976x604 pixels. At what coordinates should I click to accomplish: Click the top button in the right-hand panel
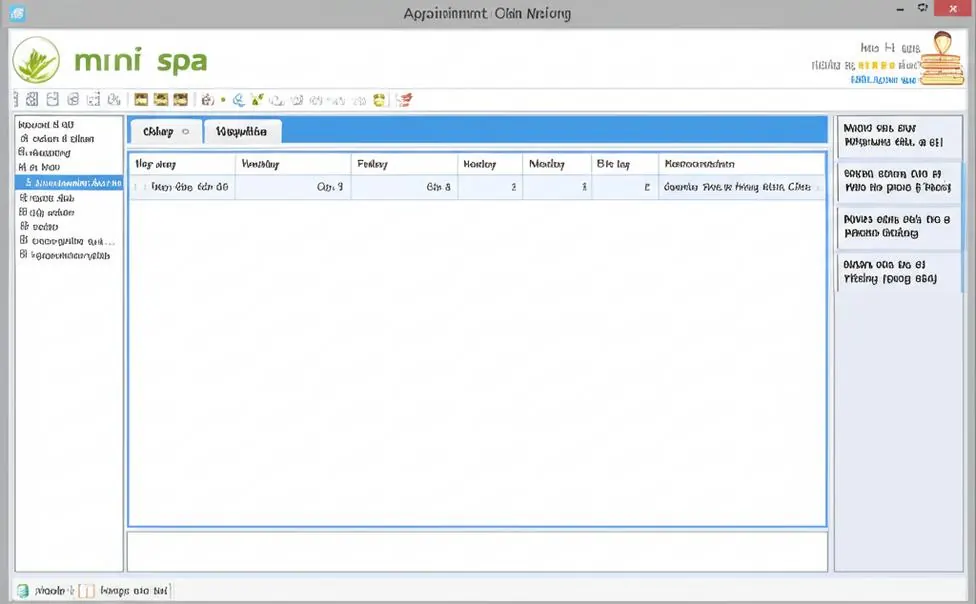[x=898, y=135]
